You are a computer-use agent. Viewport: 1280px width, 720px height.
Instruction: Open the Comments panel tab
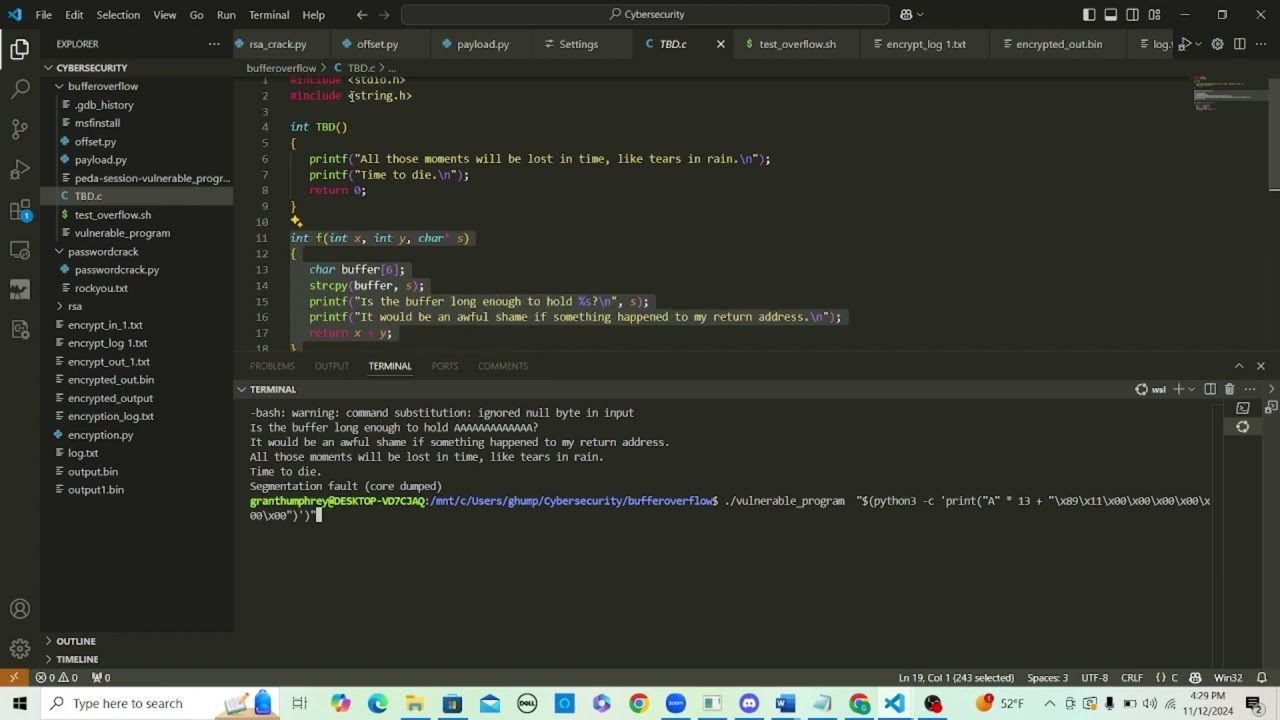pyautogui.click(x=502, y=366)
